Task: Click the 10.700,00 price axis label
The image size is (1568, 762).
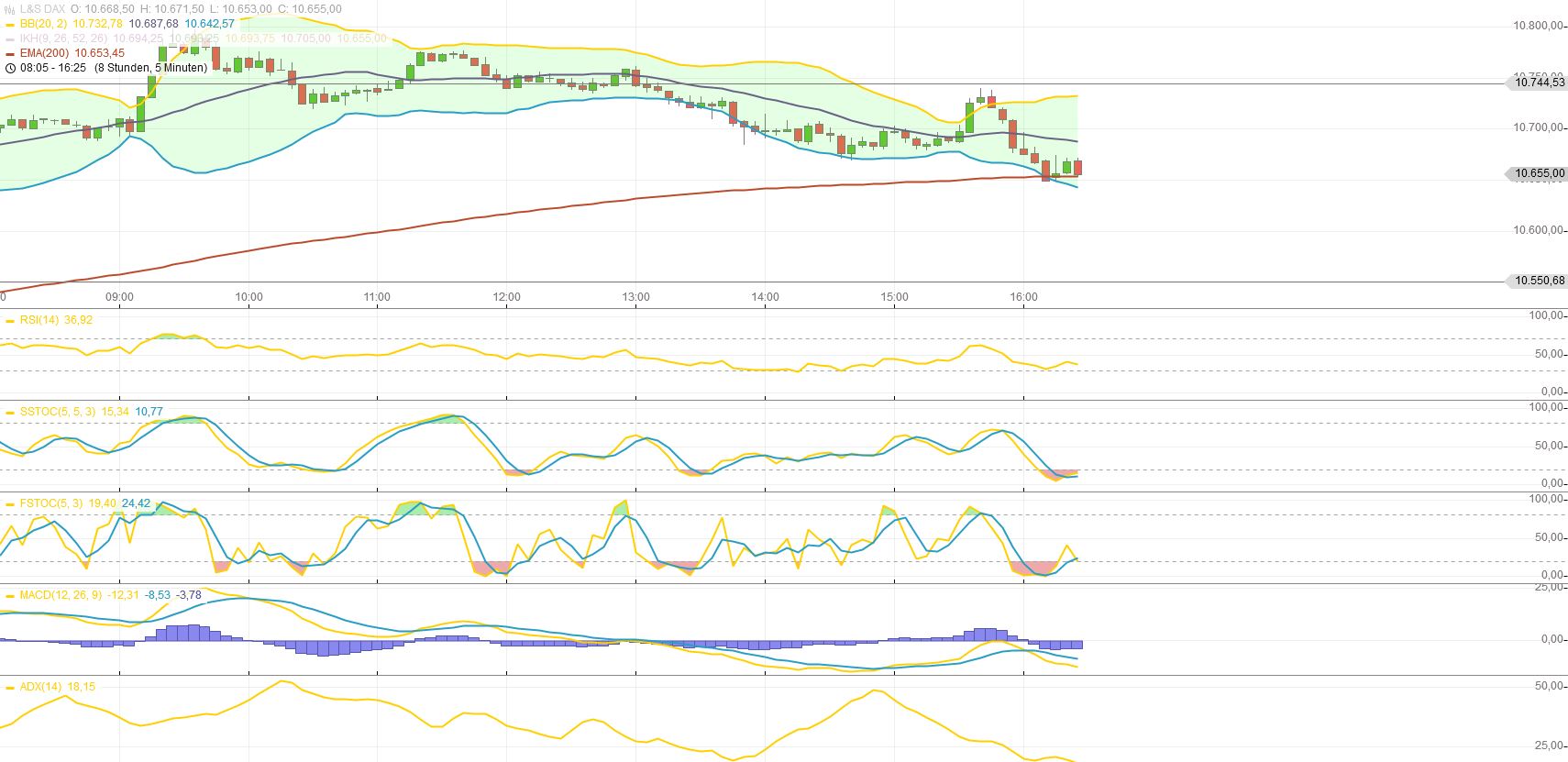Action: pyautogui.click(x=1539, y=127)
